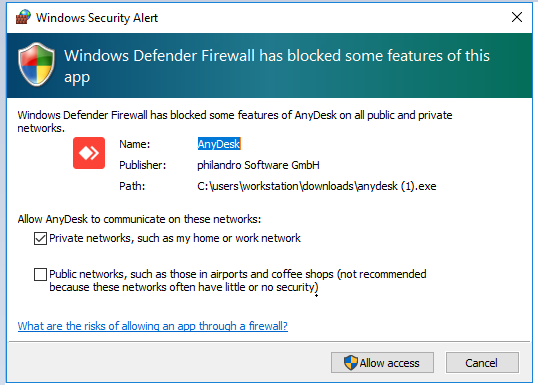Click the Allow access button label
Viewport: 538px width, 385px height.
coord(389,363)
